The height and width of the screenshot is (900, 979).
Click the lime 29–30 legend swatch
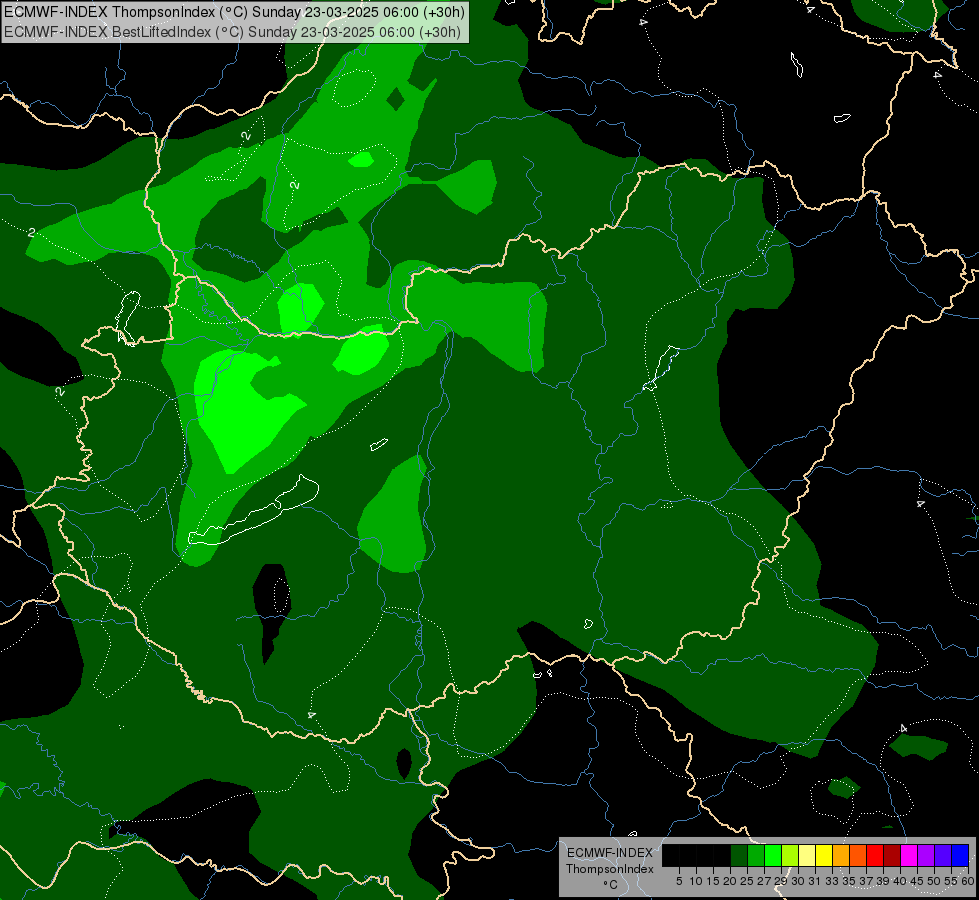(x=790, y=856)
